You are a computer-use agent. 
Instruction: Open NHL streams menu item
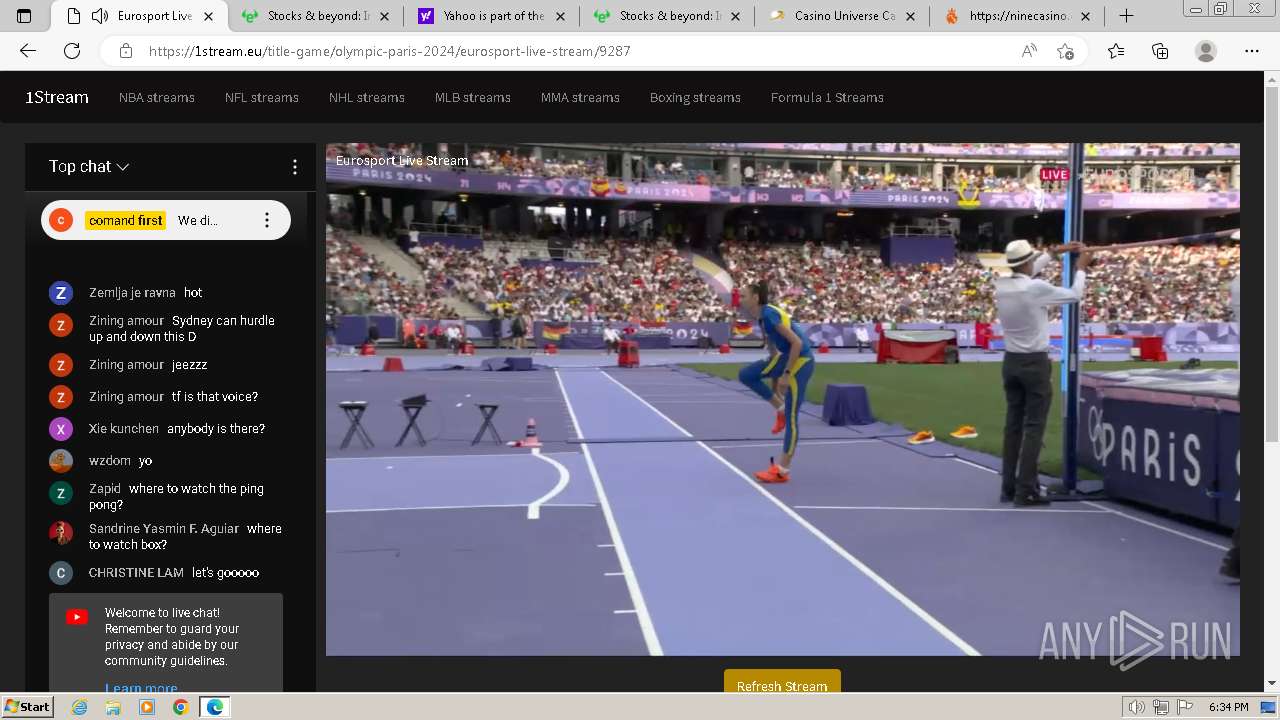point(367,97)
